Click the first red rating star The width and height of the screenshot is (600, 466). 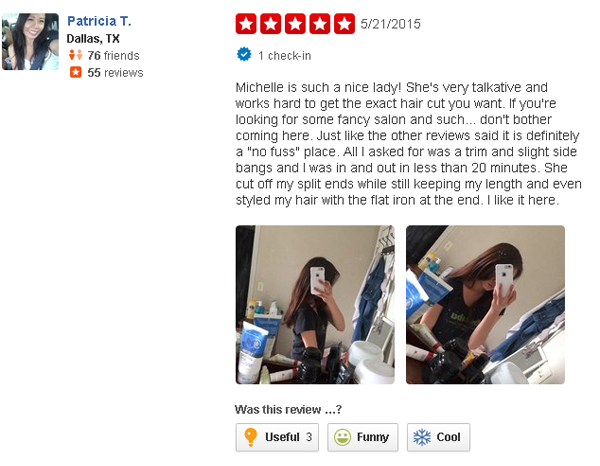pos(246,24)
